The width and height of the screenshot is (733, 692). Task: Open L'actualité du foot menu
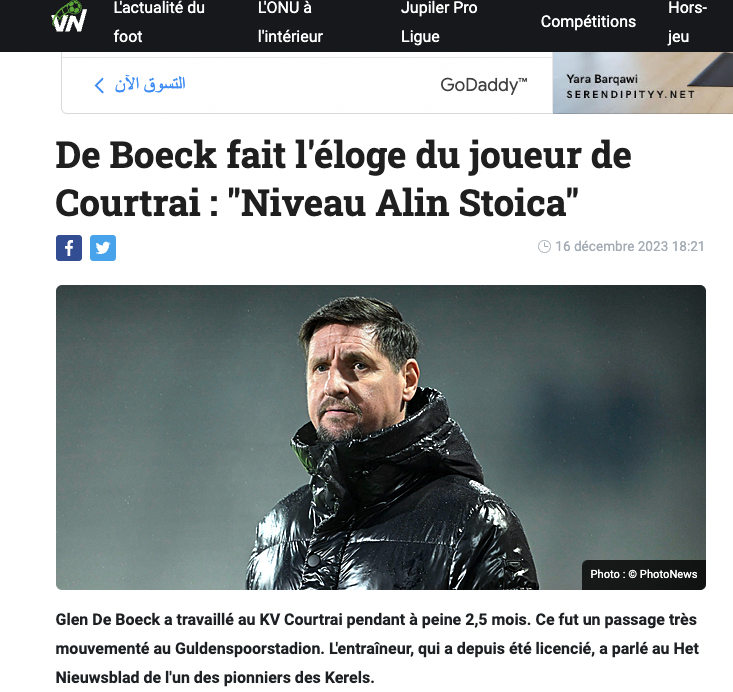coord(159,22)
